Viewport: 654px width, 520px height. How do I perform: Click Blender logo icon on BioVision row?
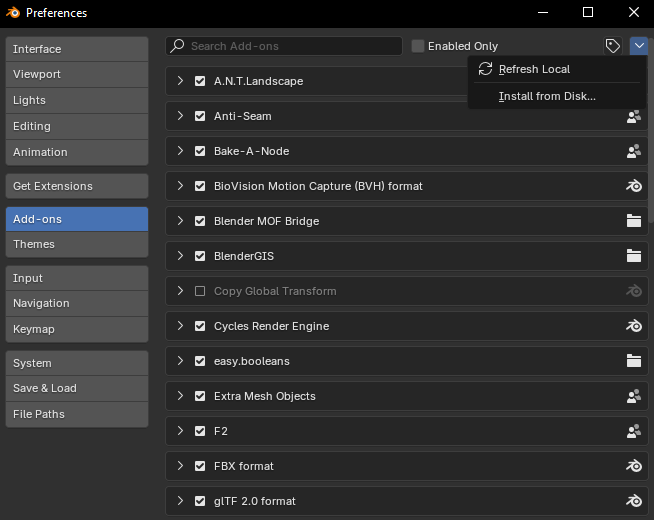point(633,186)
